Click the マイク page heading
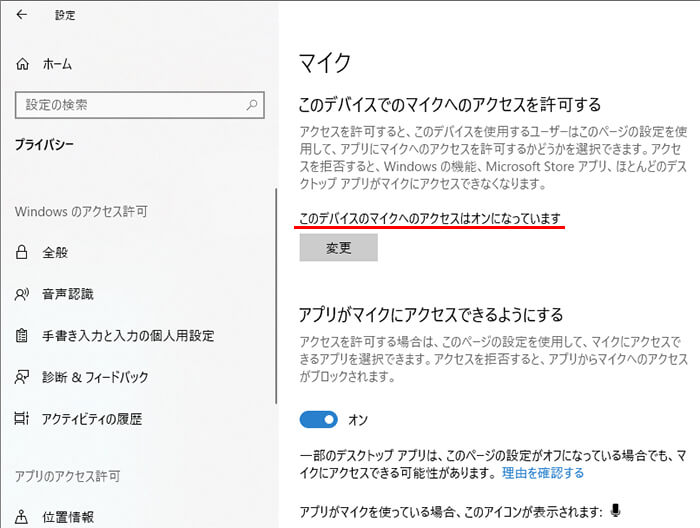Screen dimensions: 700x528 [325, 62]
